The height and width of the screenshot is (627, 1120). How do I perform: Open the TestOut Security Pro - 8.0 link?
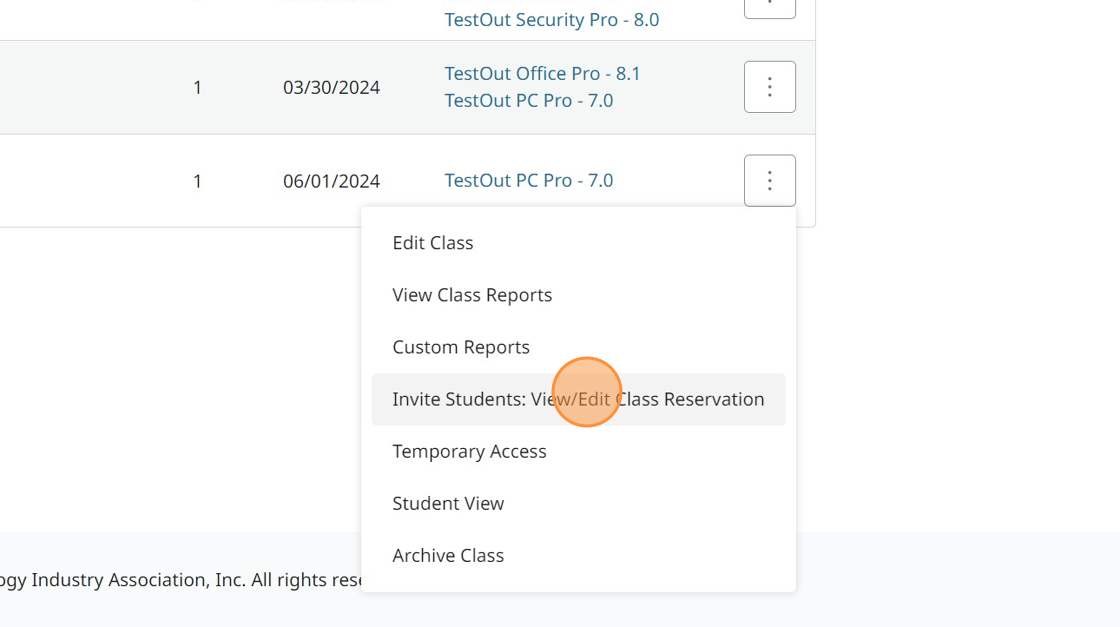tap(551, 20)
